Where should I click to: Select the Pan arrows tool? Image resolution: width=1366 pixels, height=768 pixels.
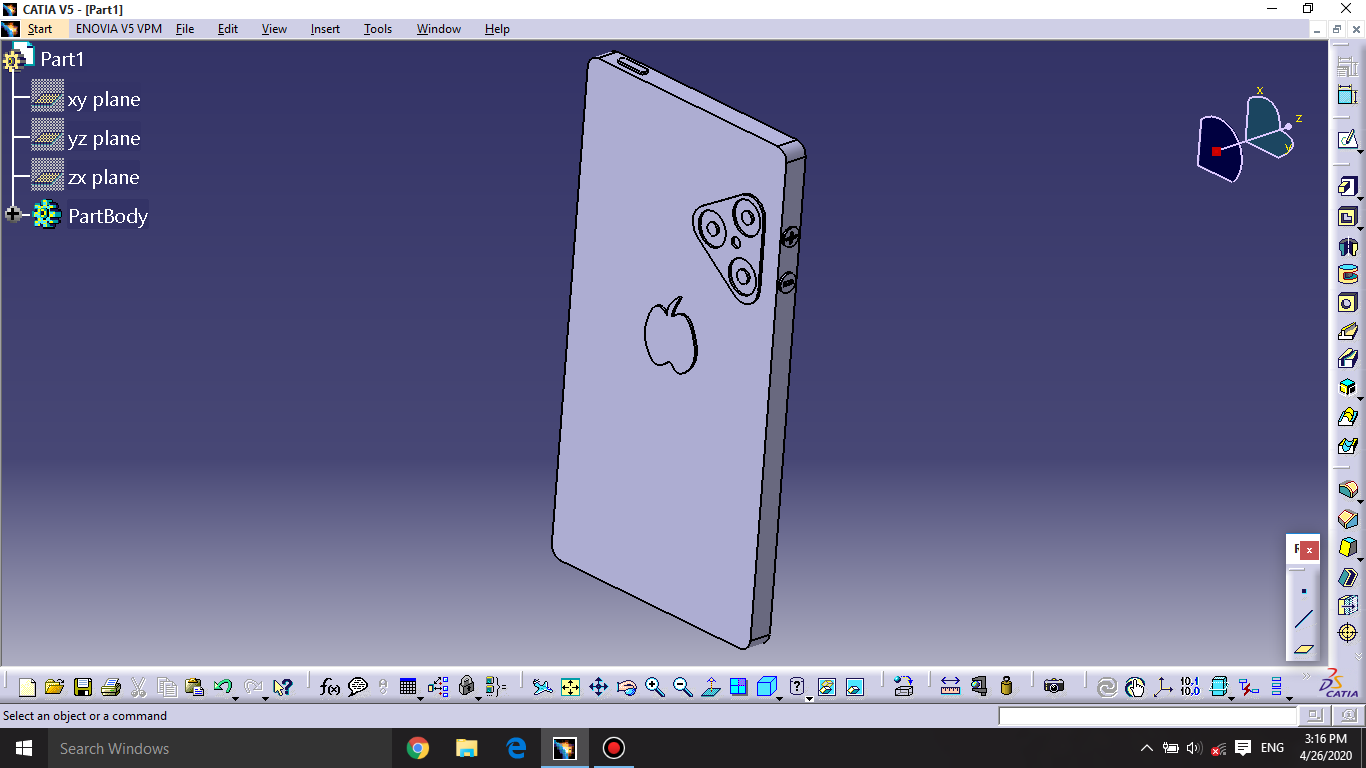click(x=598, y=687)
